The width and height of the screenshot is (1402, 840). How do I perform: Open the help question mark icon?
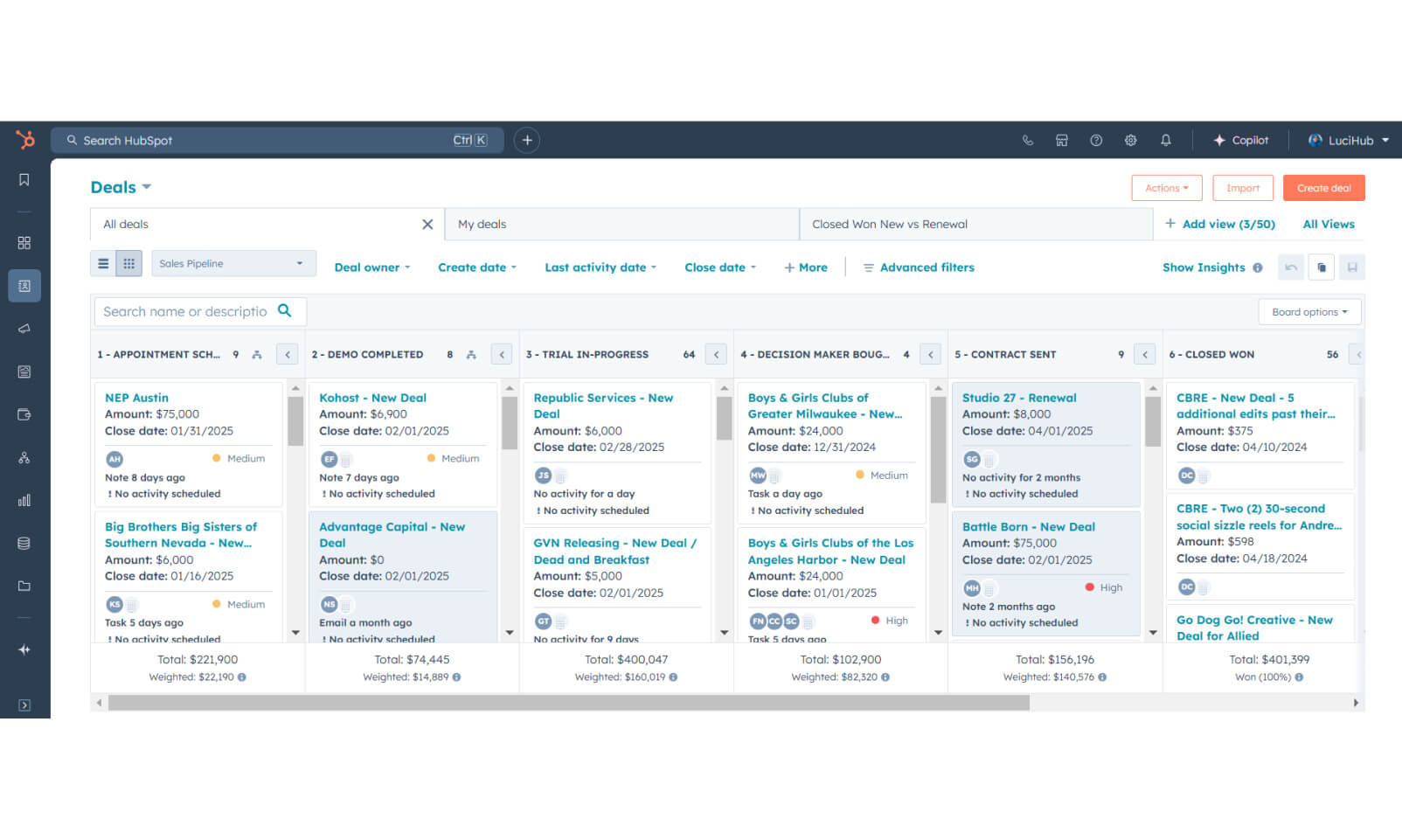coord(1096,140)
